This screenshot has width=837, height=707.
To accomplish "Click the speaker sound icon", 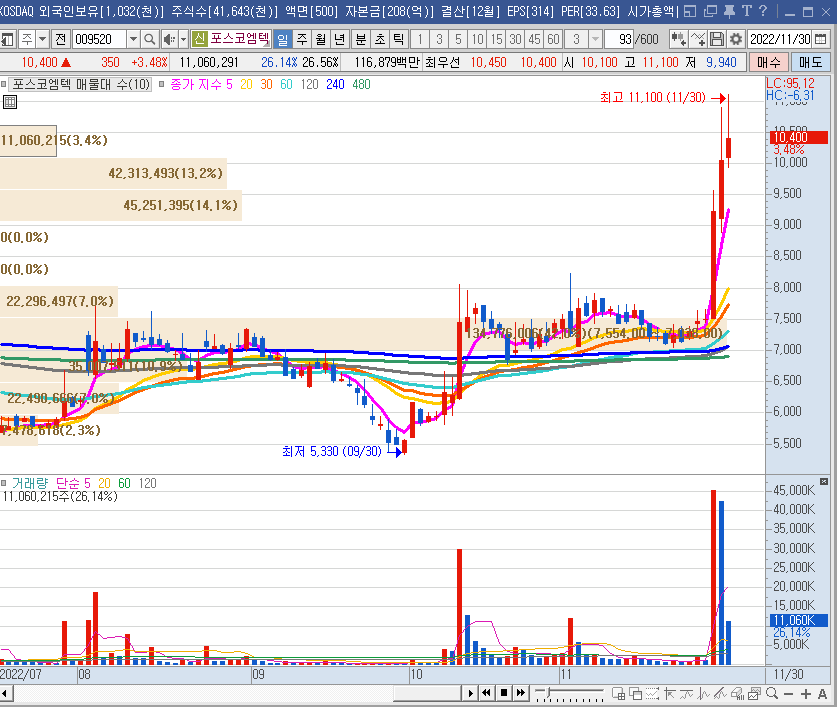I will coord(169,39).
